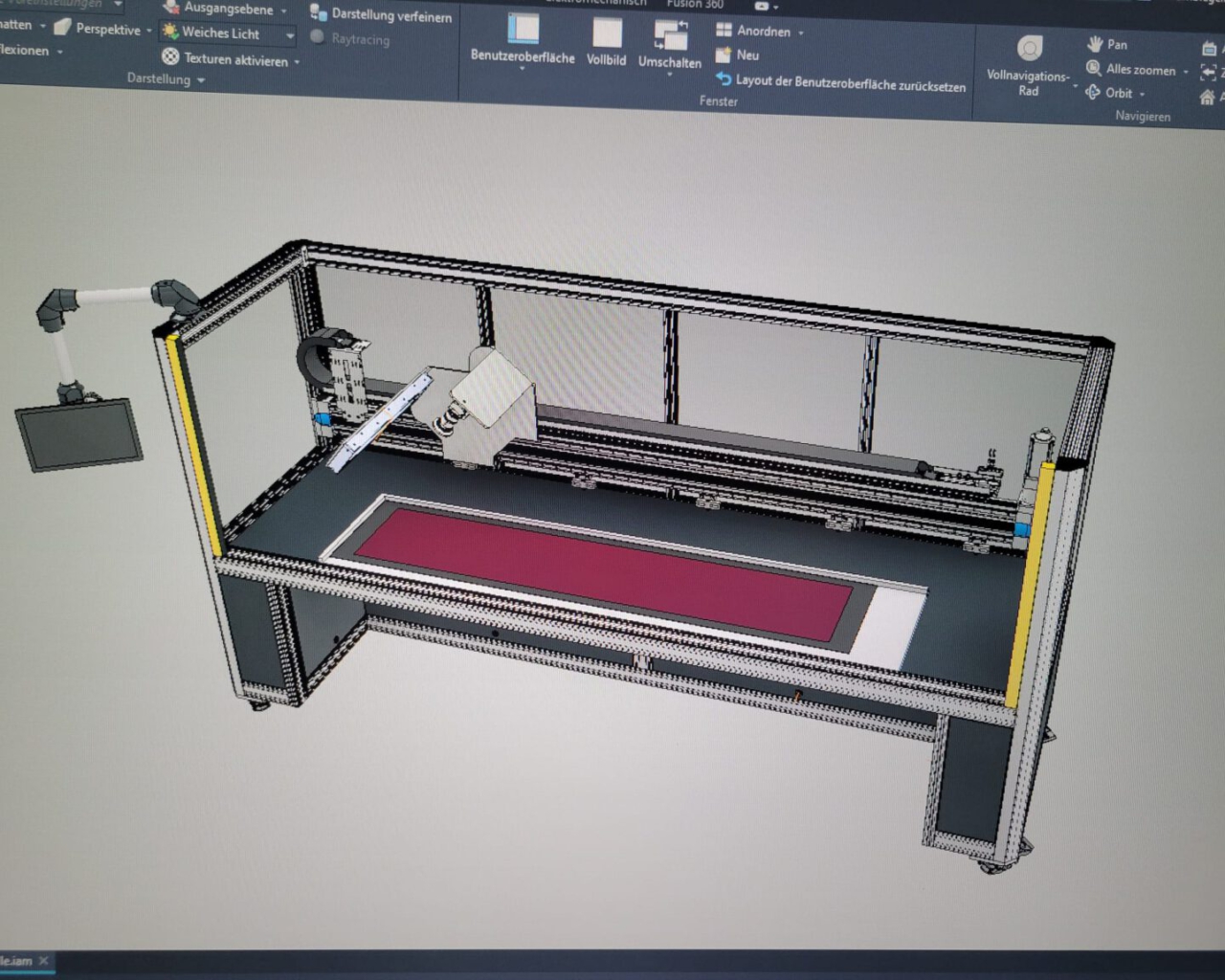The height and width of the screenshot is (980, 1225).
Task: Click the Vollbild icon
Action: (607, 32)
